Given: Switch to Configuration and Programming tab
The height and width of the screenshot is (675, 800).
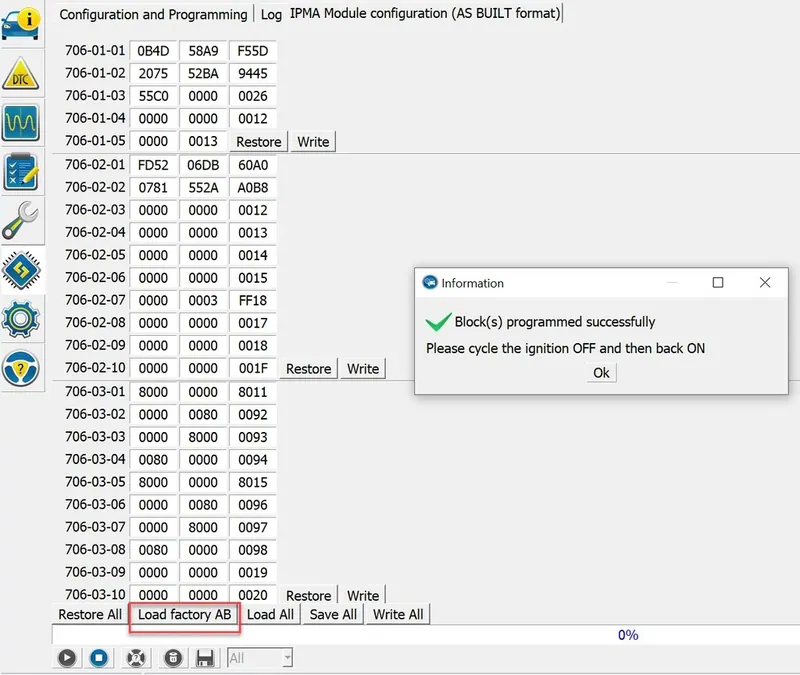Looking at the screenshot, I should coord(153,14).
